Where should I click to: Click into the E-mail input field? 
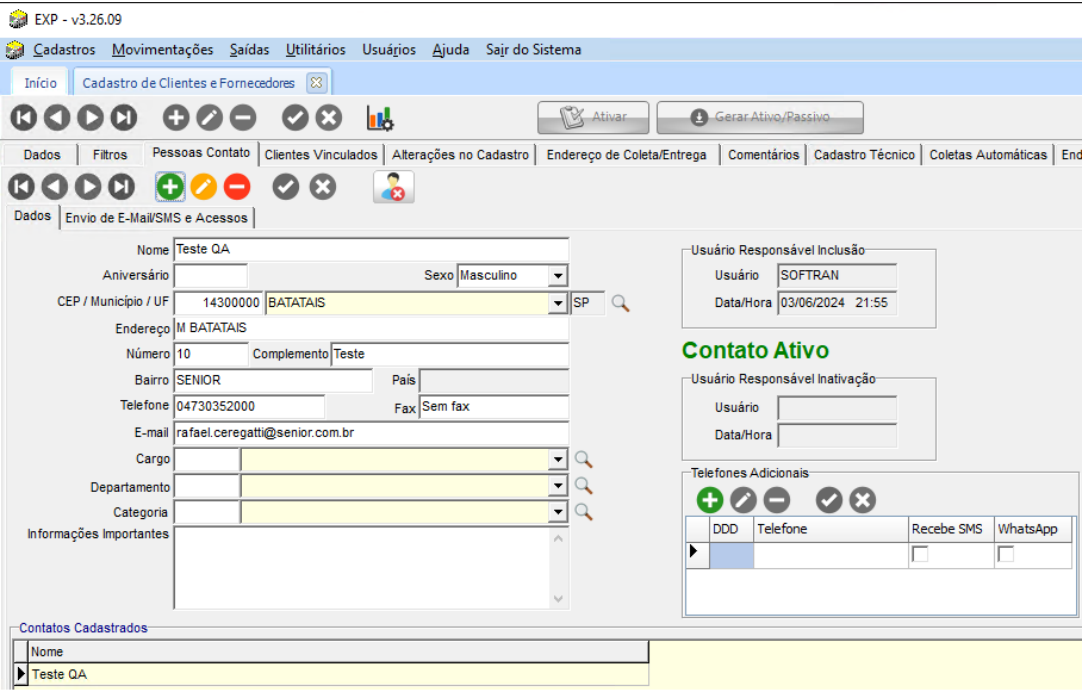[x=370, y=433]
